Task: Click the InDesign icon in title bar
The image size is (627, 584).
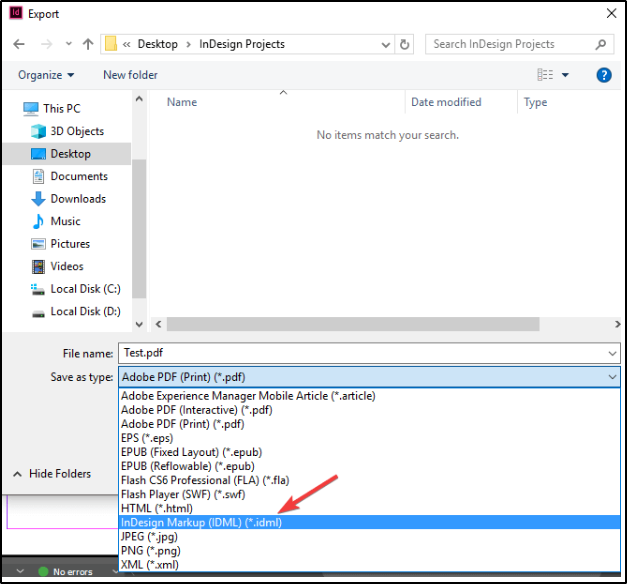Action: click(16, 13)
